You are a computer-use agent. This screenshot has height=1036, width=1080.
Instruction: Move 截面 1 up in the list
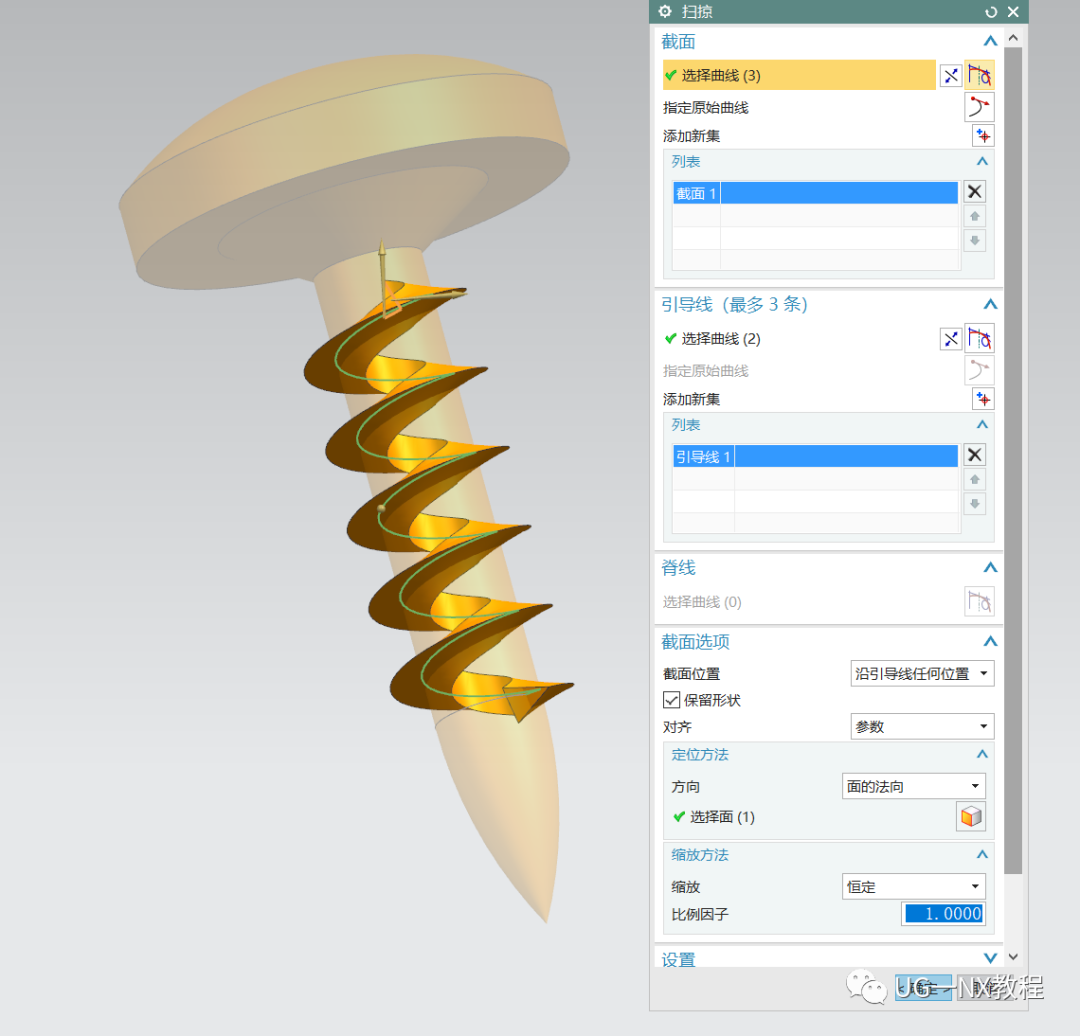coord(975,216)
